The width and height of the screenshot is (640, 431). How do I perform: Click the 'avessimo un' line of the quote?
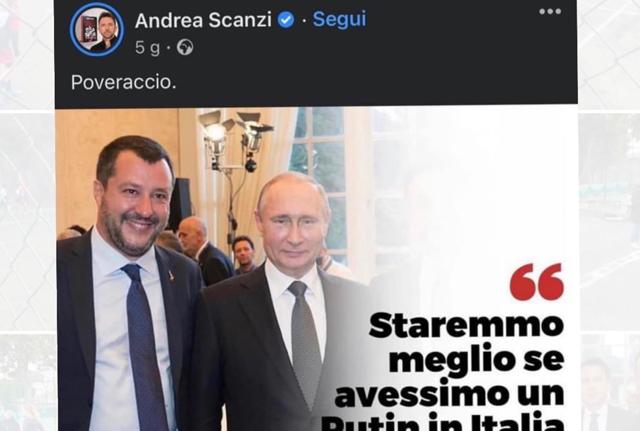[x=449, y=395]
